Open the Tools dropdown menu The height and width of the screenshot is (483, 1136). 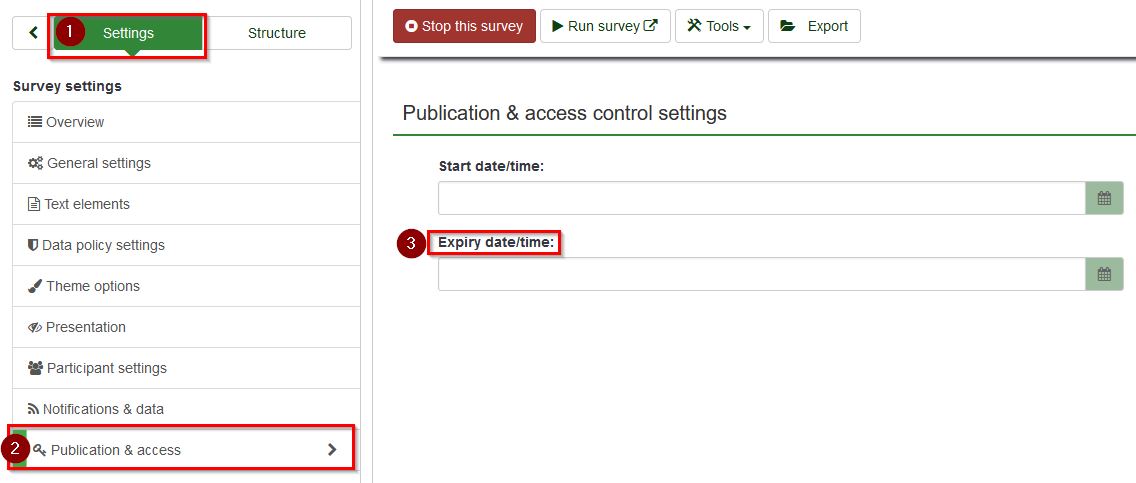click(719, 26)
